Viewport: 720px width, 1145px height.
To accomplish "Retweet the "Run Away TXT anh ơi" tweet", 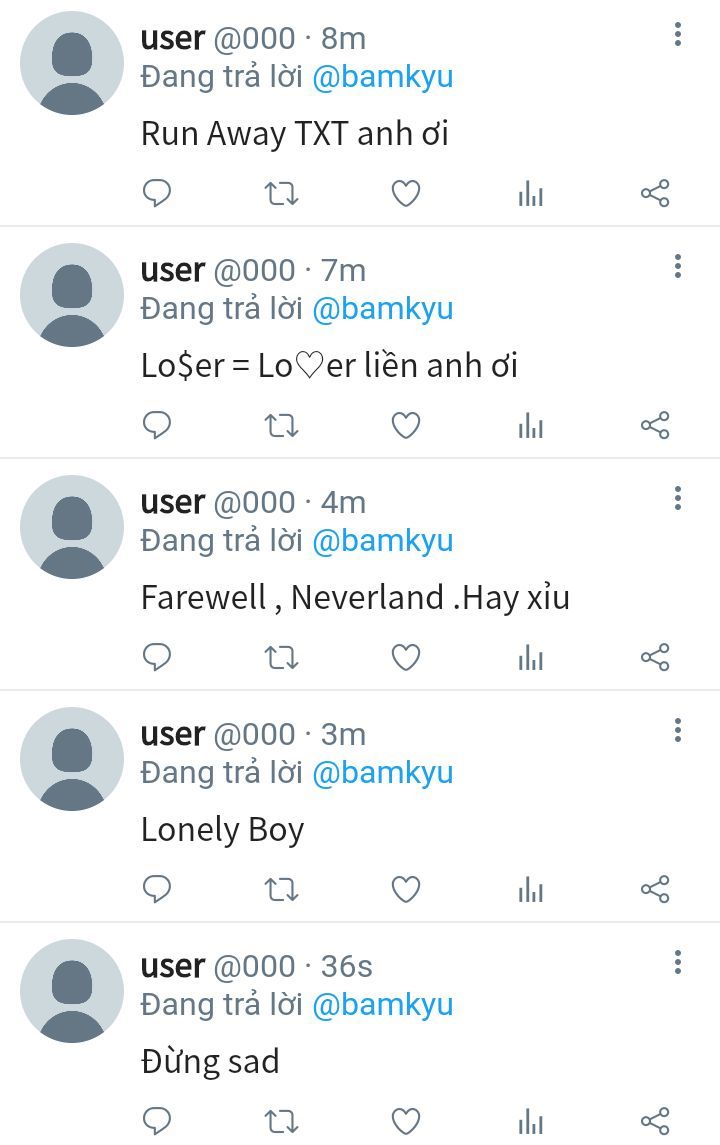I will tap(281, 194).
